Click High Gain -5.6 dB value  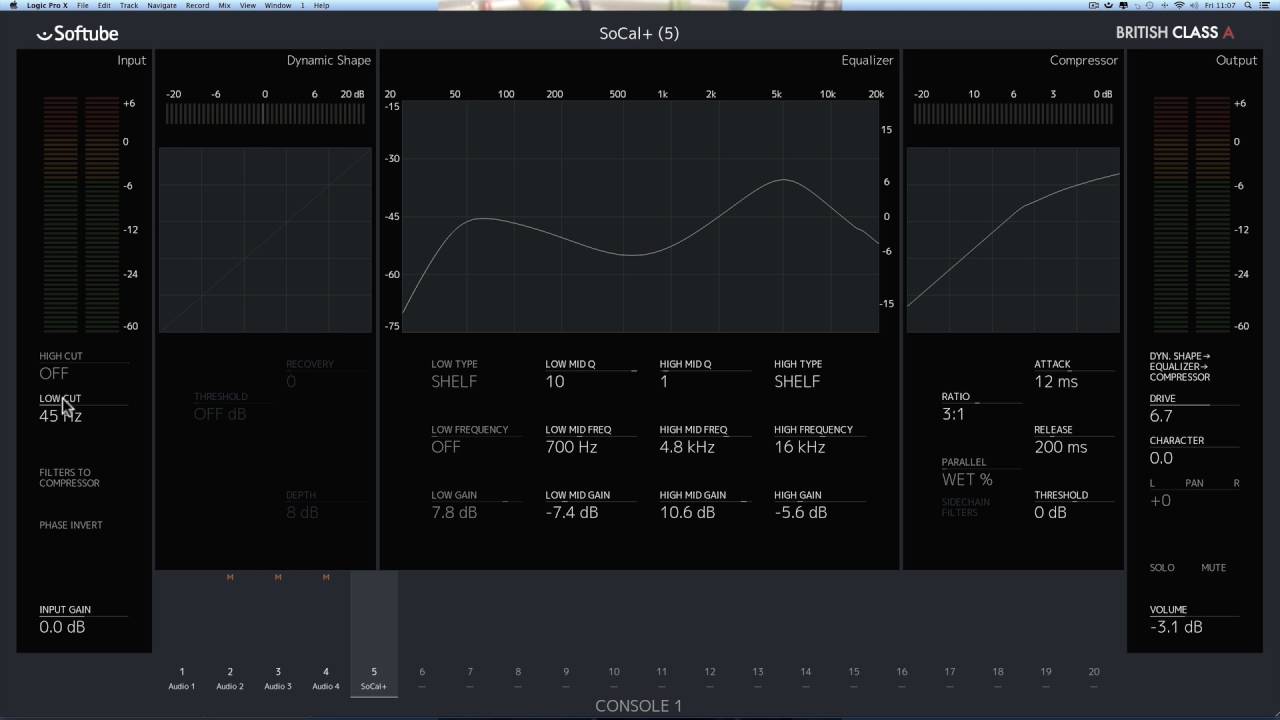(x=801, y=512)
